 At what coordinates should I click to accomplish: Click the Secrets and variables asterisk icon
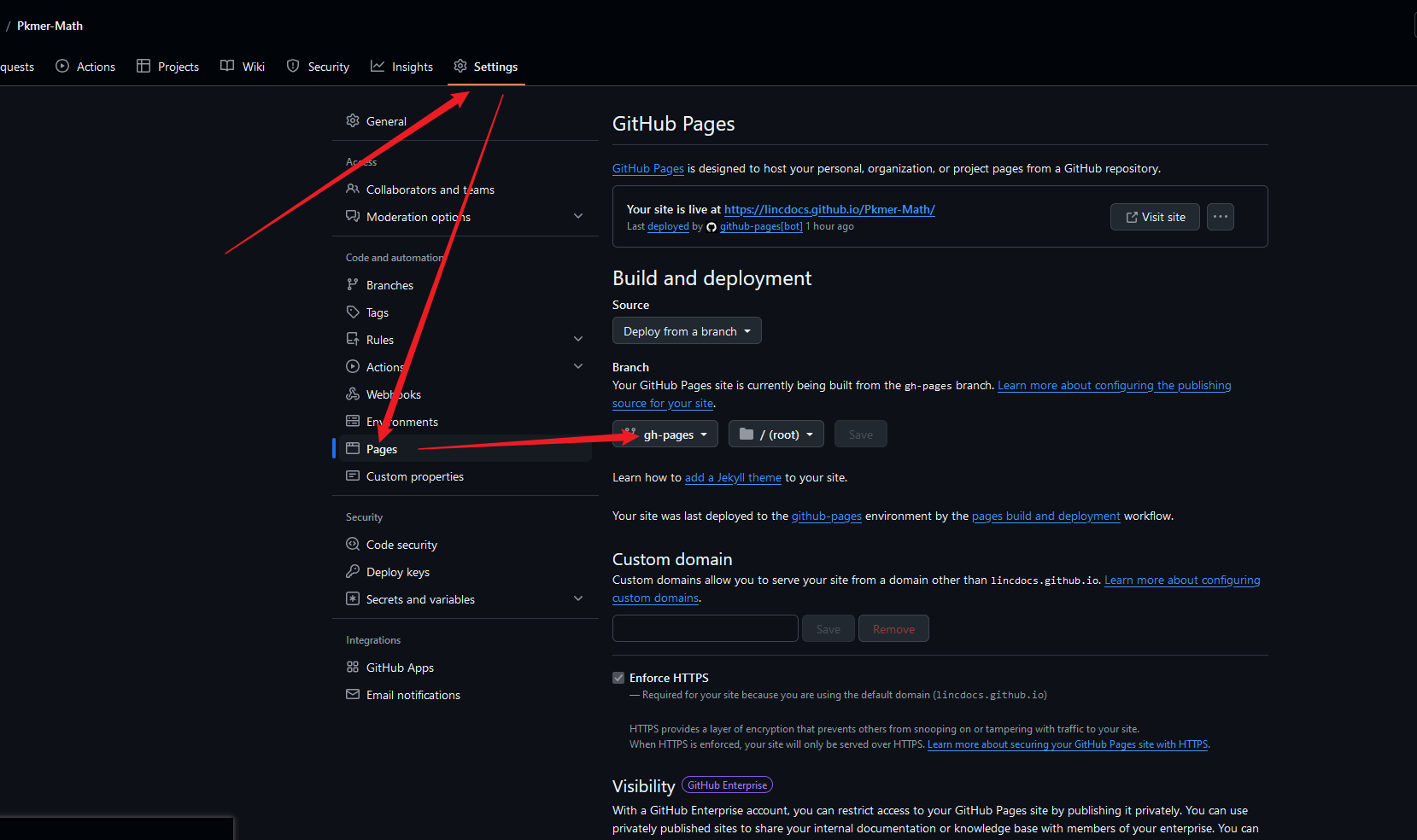click(x=353, y=598)
